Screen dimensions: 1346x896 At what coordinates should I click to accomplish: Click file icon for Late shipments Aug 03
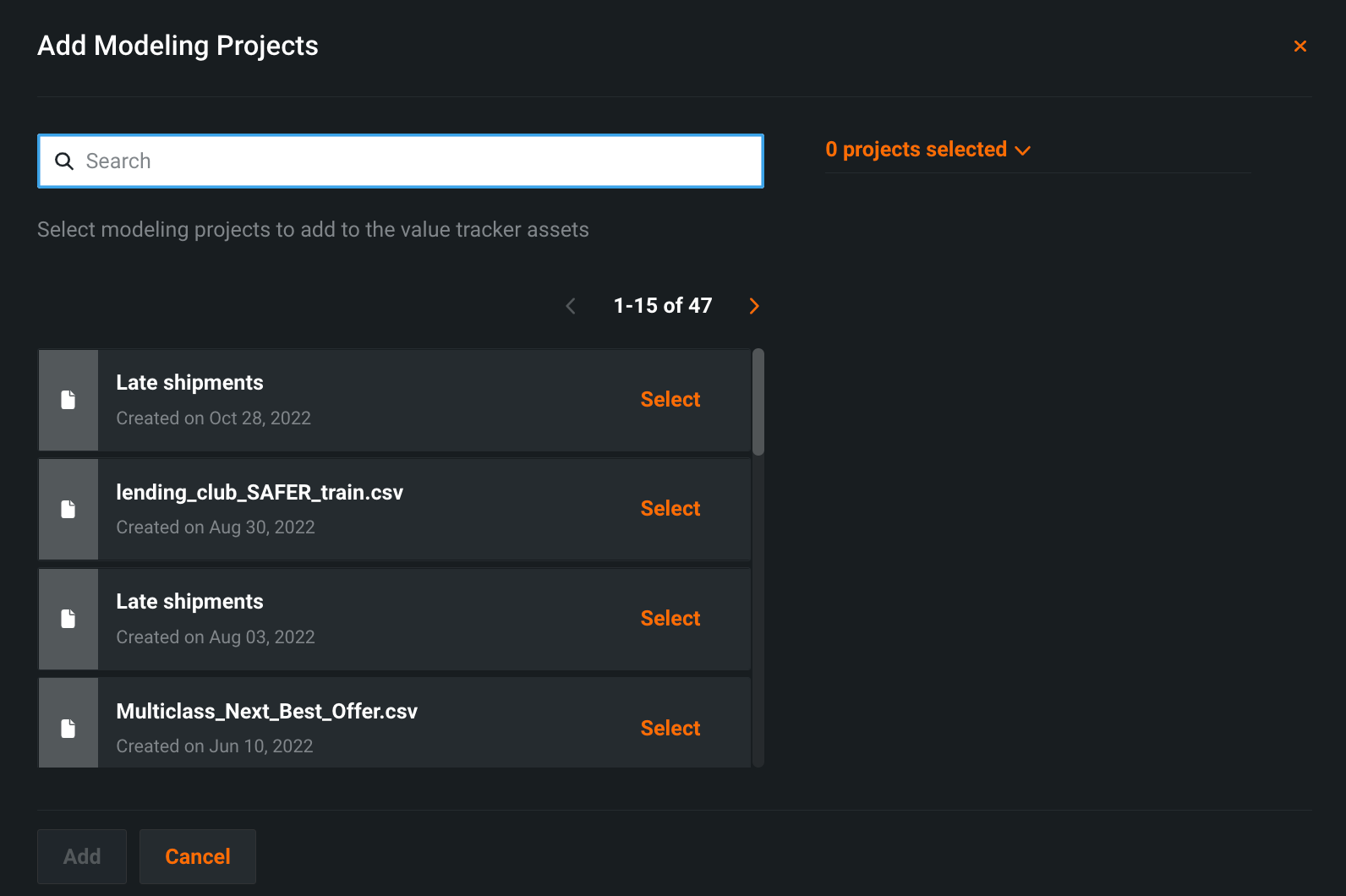(x=68, y=619)
